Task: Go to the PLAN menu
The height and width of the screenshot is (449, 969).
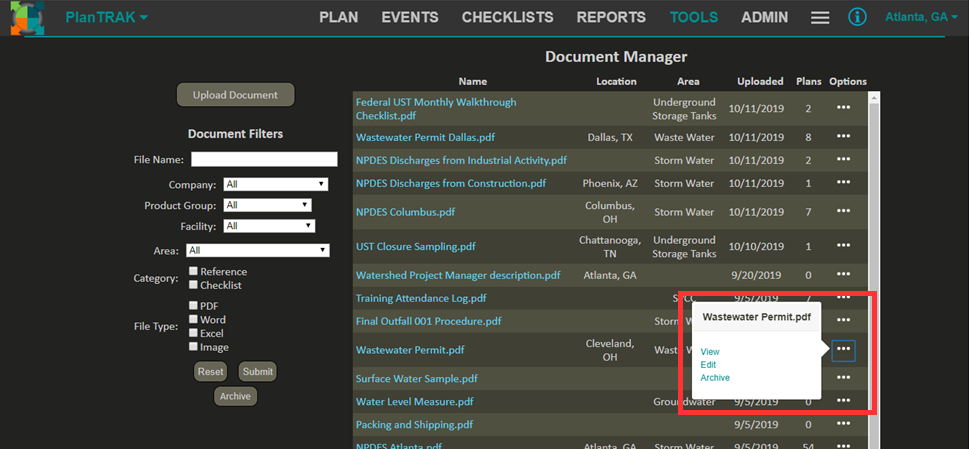Action: point(339,17)
